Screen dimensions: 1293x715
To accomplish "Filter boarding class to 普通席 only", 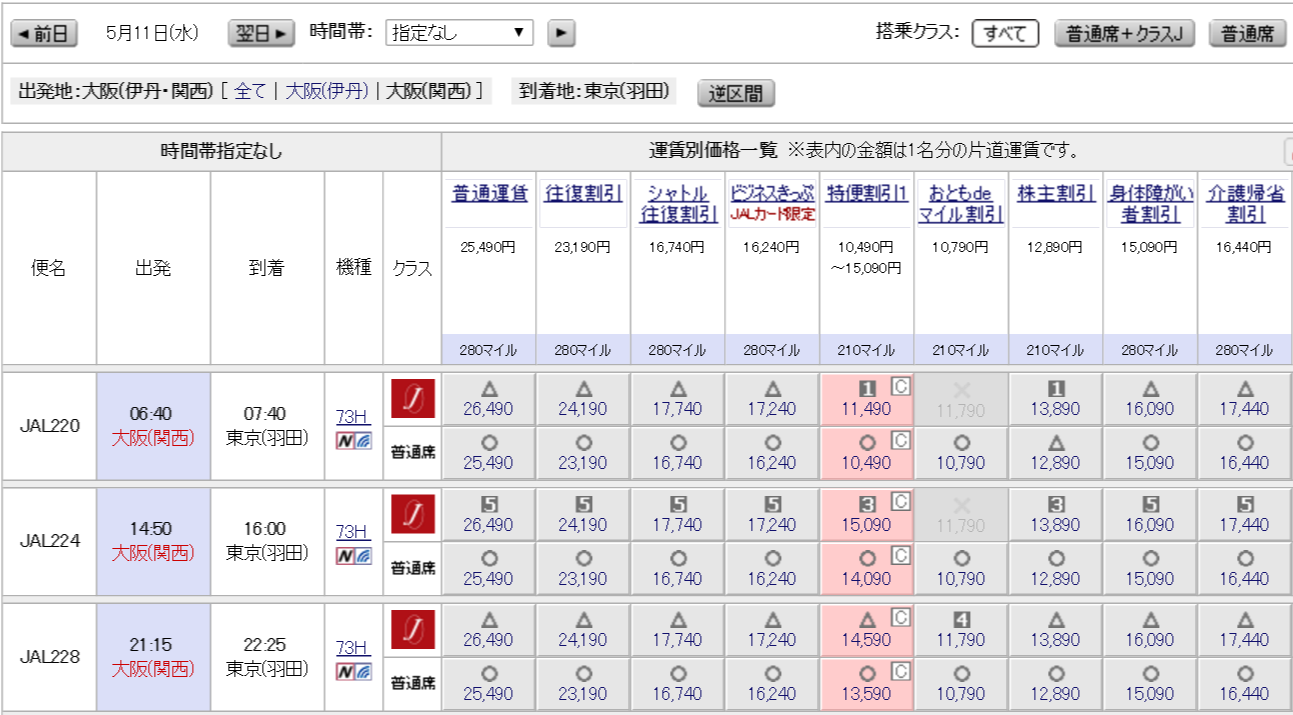I will click(x=1247, y=33).
